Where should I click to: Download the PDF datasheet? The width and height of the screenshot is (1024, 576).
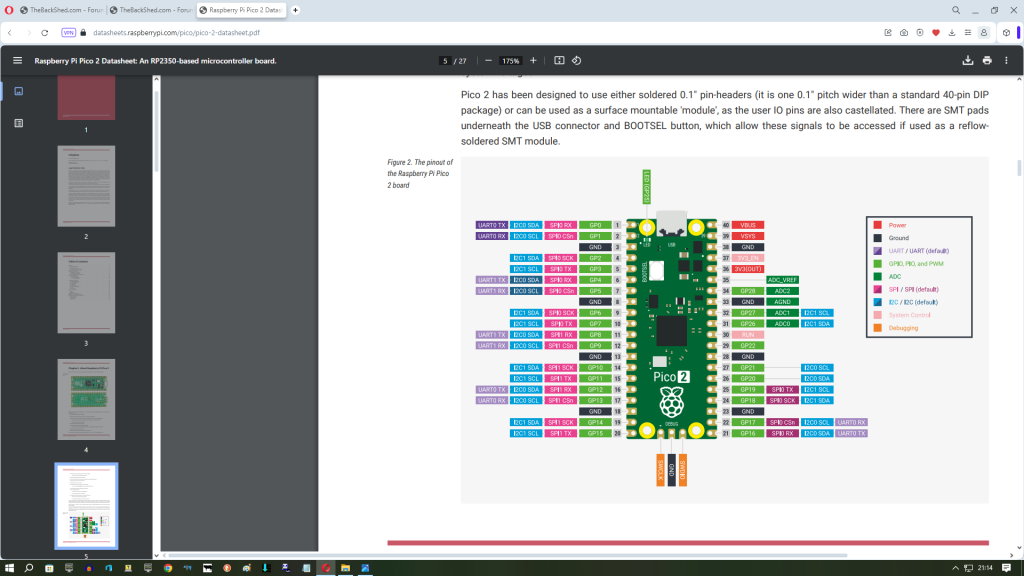[x=967, y=60]
